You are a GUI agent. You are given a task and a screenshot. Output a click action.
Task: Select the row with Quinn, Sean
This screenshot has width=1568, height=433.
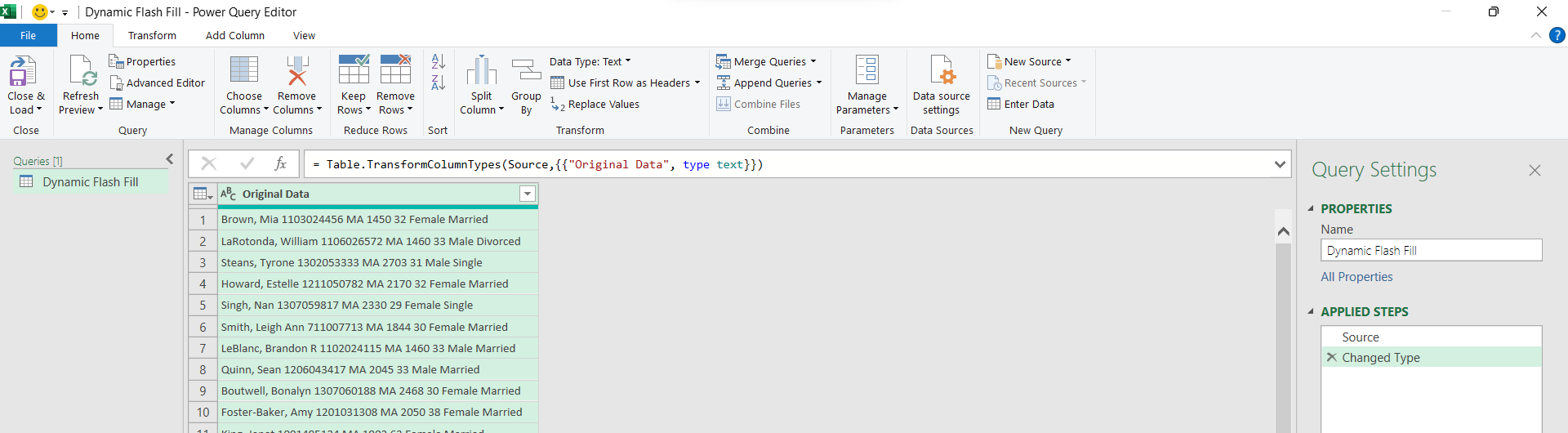[377, 369]
